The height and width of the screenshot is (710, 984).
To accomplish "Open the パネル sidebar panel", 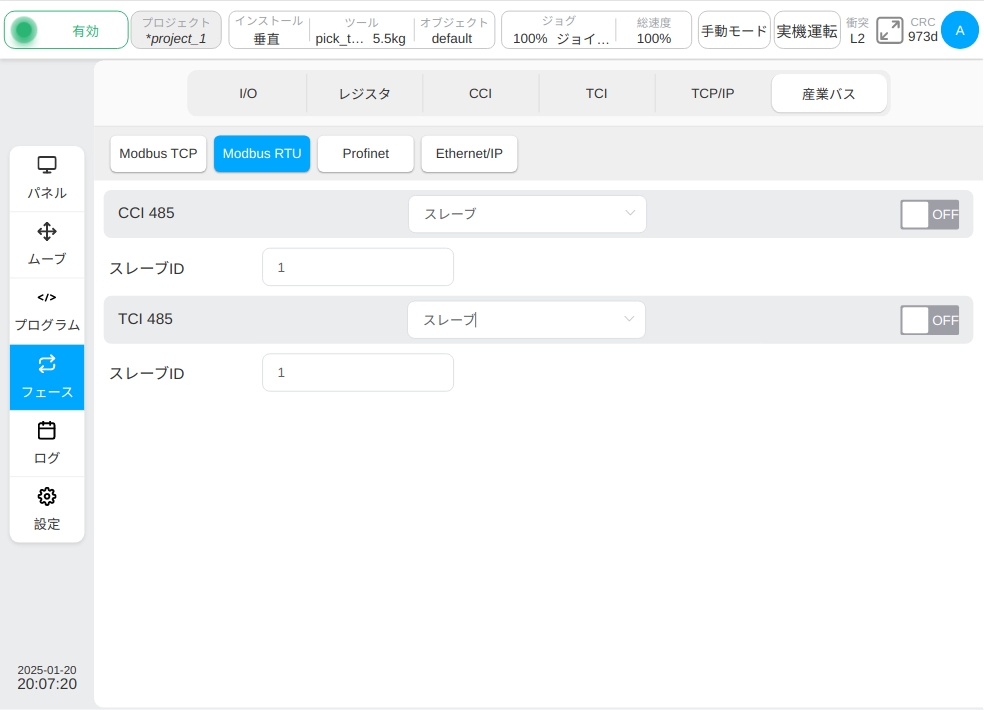I will click(47, 179).
